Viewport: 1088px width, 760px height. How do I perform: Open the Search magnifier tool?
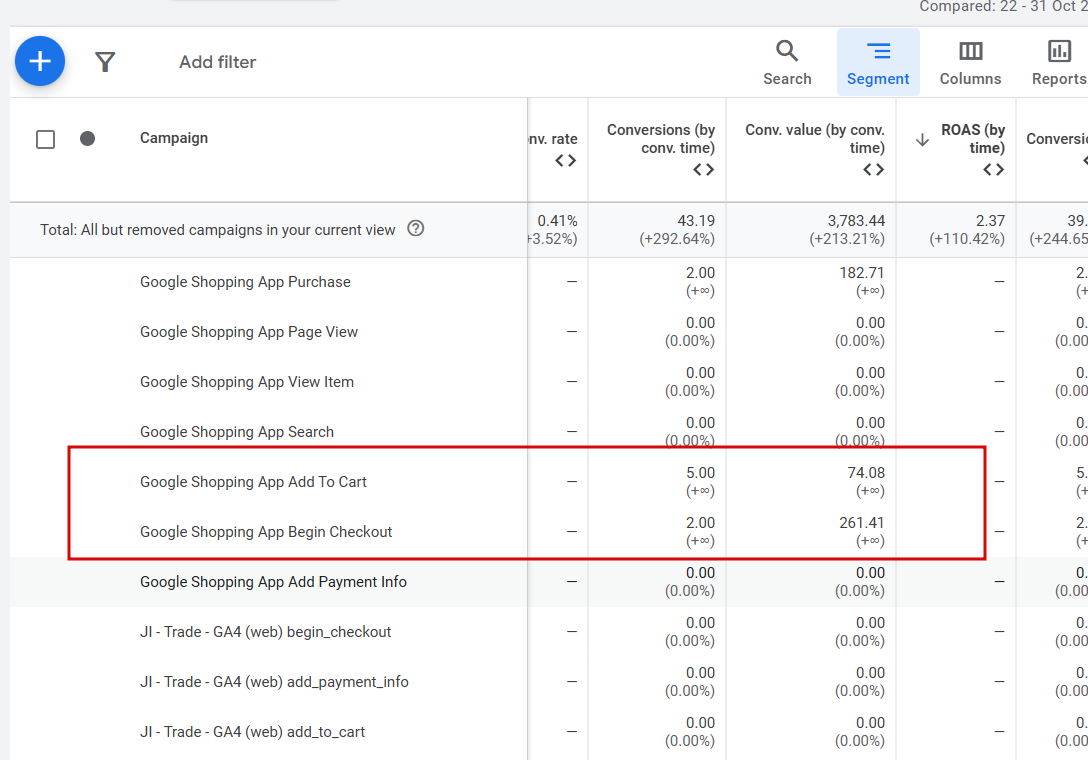click(x=787, y=63)
